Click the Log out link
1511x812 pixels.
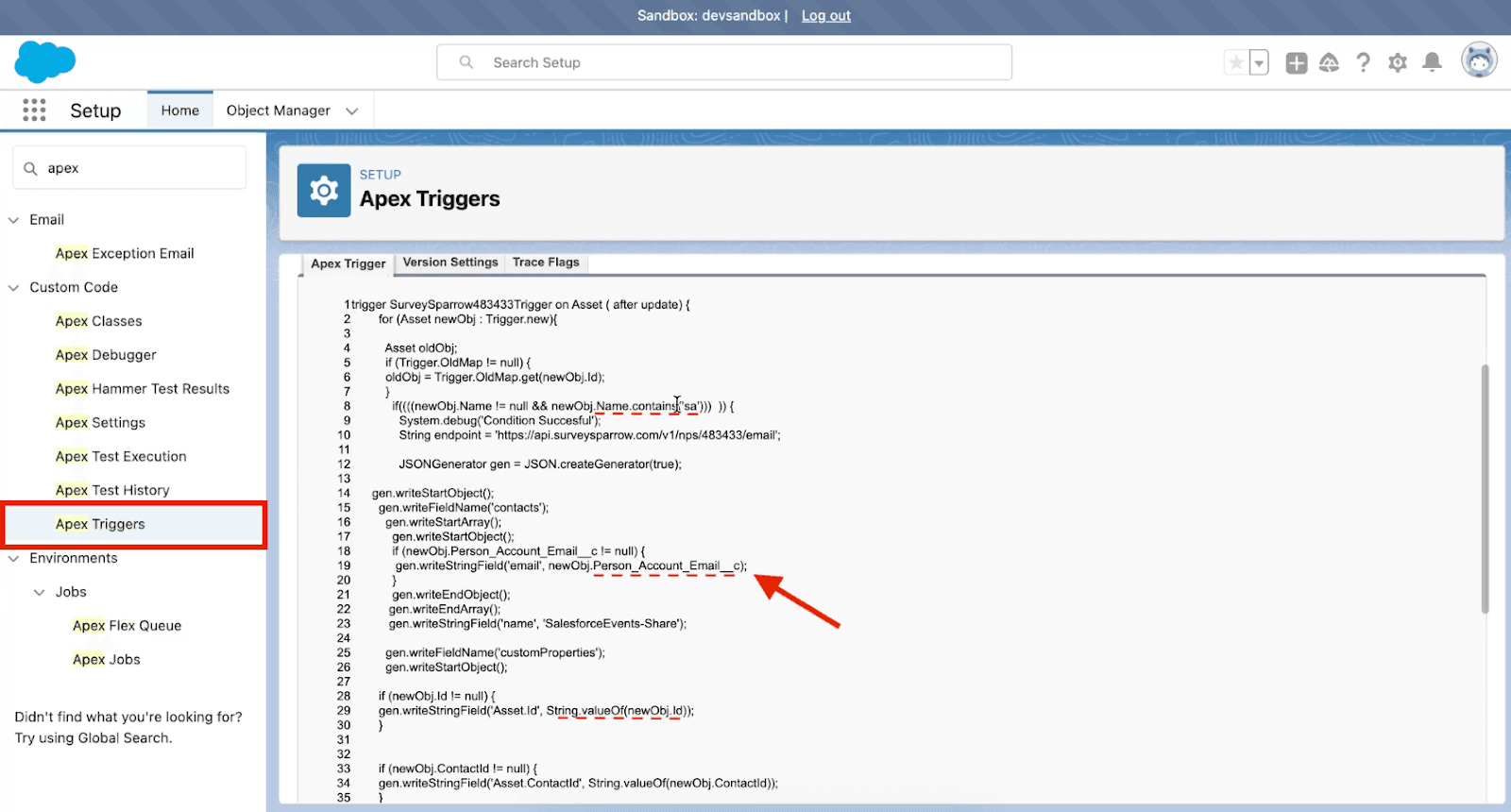click(825, 16)
